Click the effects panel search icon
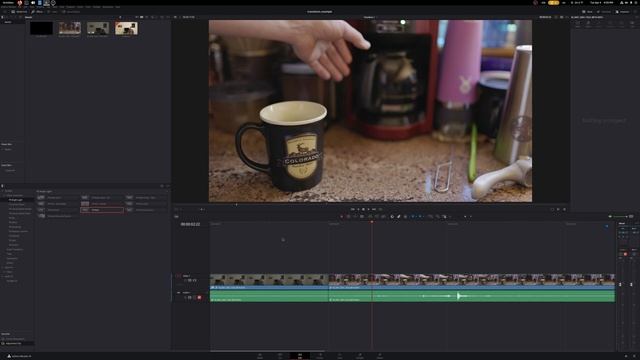This screenshot has width=640, height=360. [x=162, y=186]
